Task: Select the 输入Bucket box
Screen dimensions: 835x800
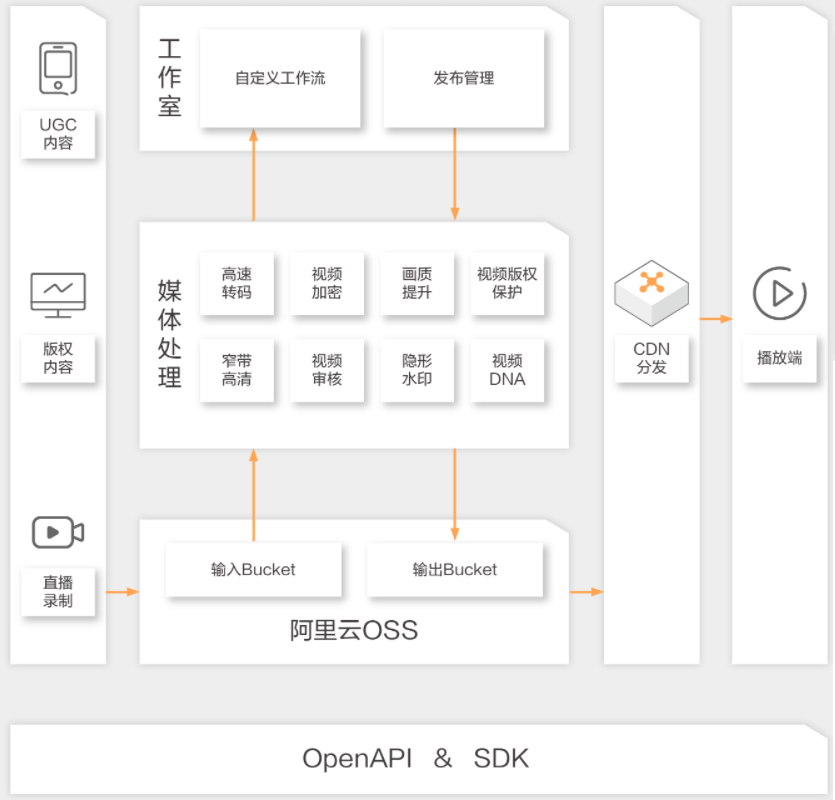Action: (253, 569)
